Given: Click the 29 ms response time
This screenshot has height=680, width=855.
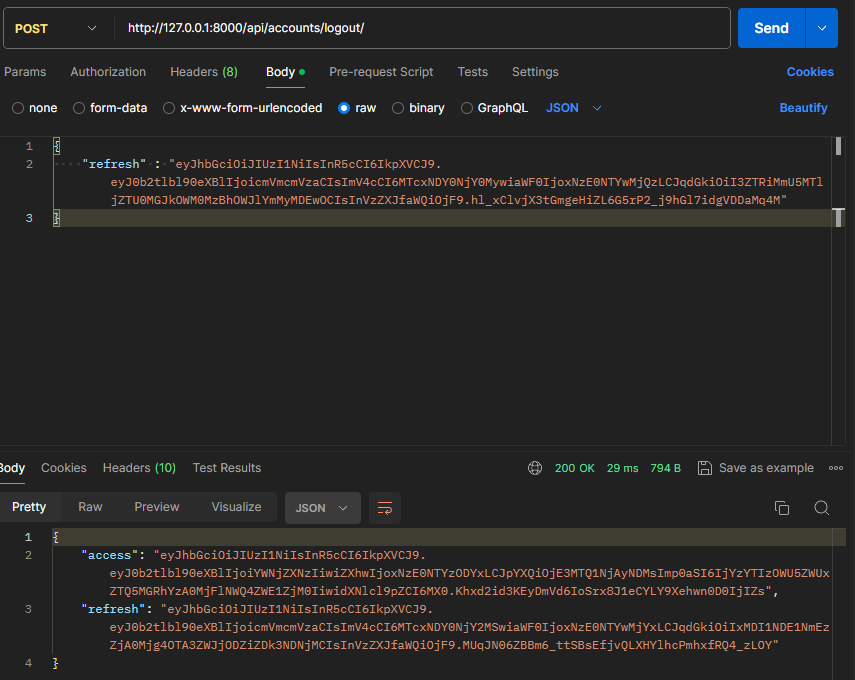Looking at the screenshot, I should coord(623,468).
